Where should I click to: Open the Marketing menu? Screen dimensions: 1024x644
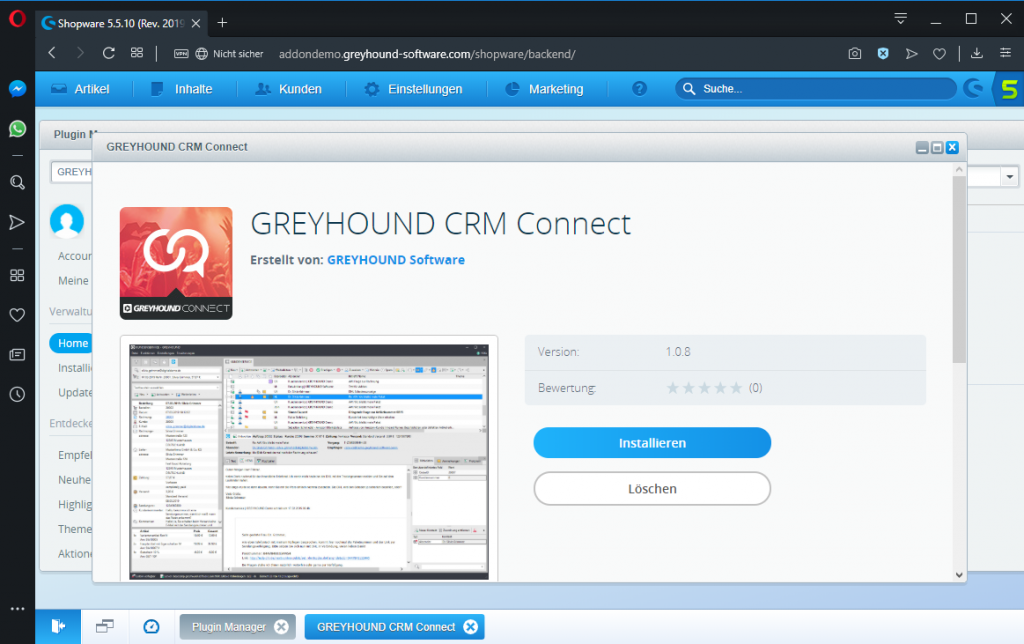pyautogui.click(x=545, y=89)
